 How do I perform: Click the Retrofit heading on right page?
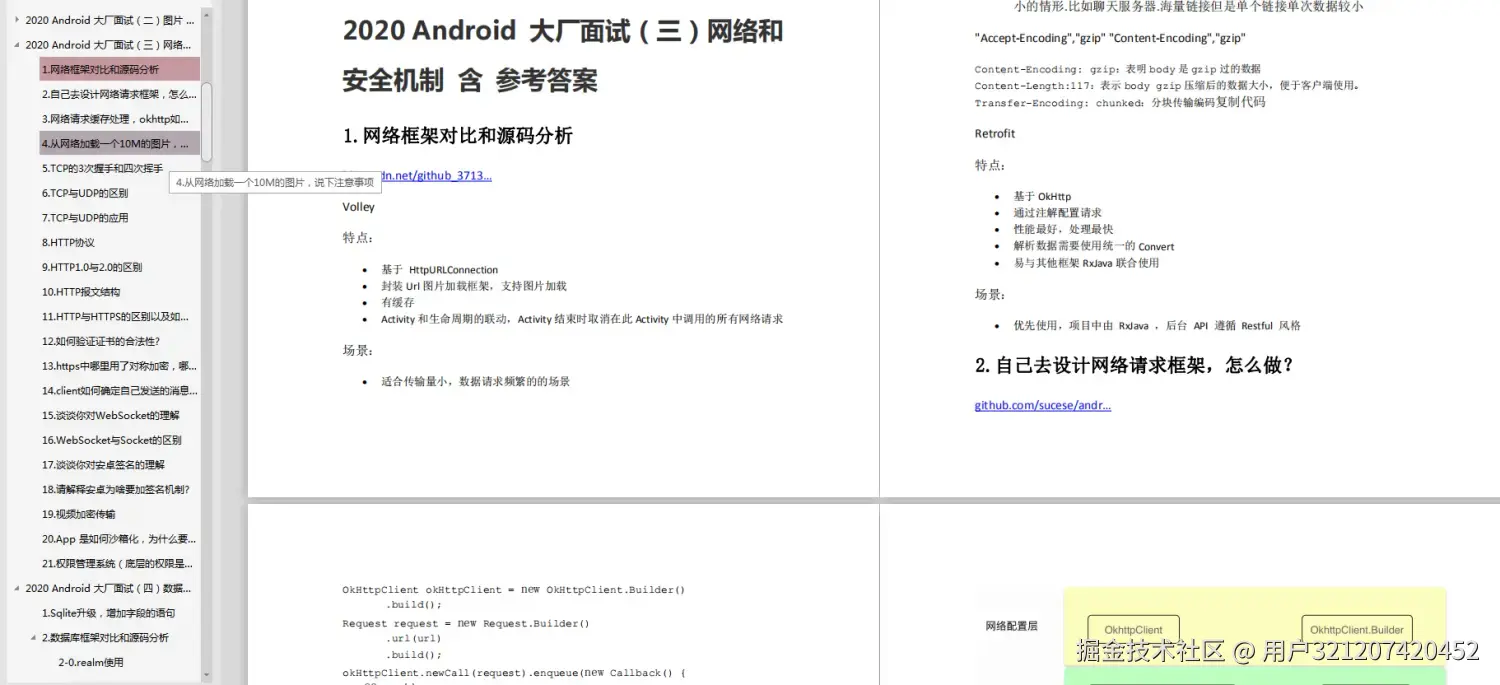tap(995, 133)
